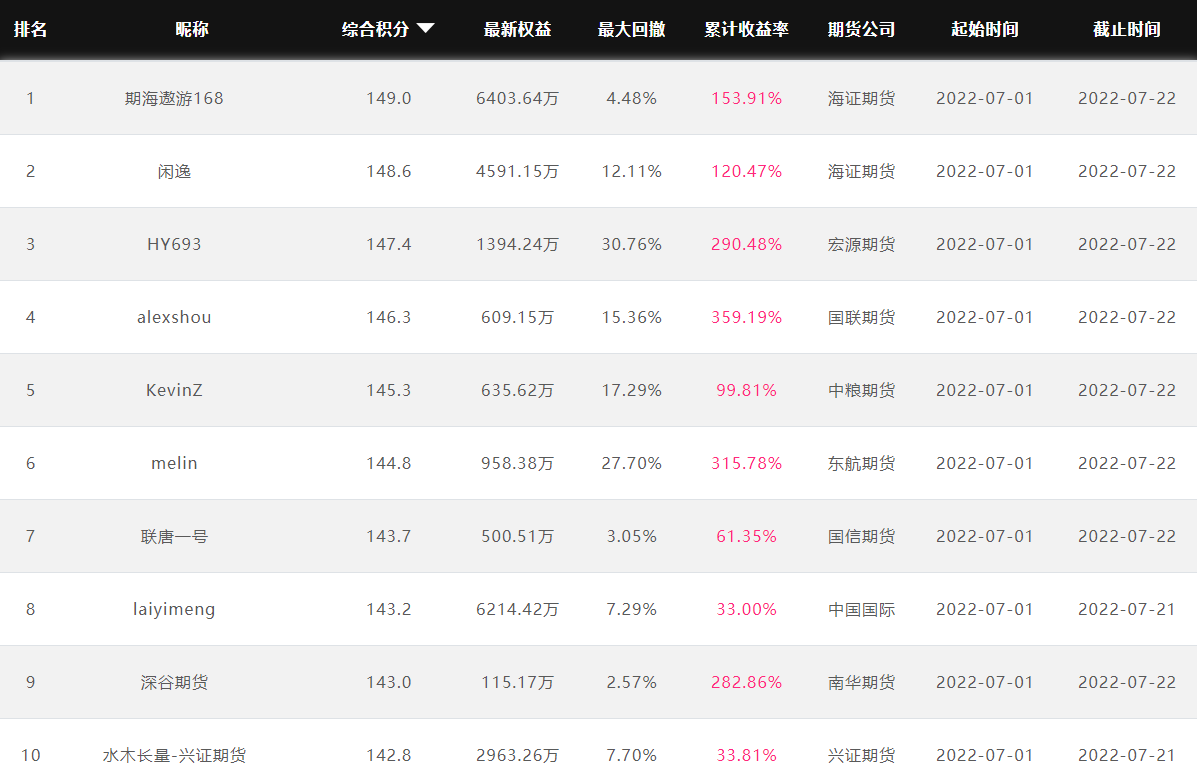Image resolution: width=1197 pixels, height=784 pixels.
Task: Open nickname HY693
Action: 174,244
